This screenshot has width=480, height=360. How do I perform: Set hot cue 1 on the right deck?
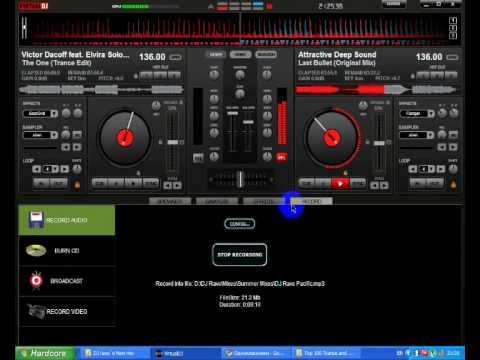coord(423,76)
